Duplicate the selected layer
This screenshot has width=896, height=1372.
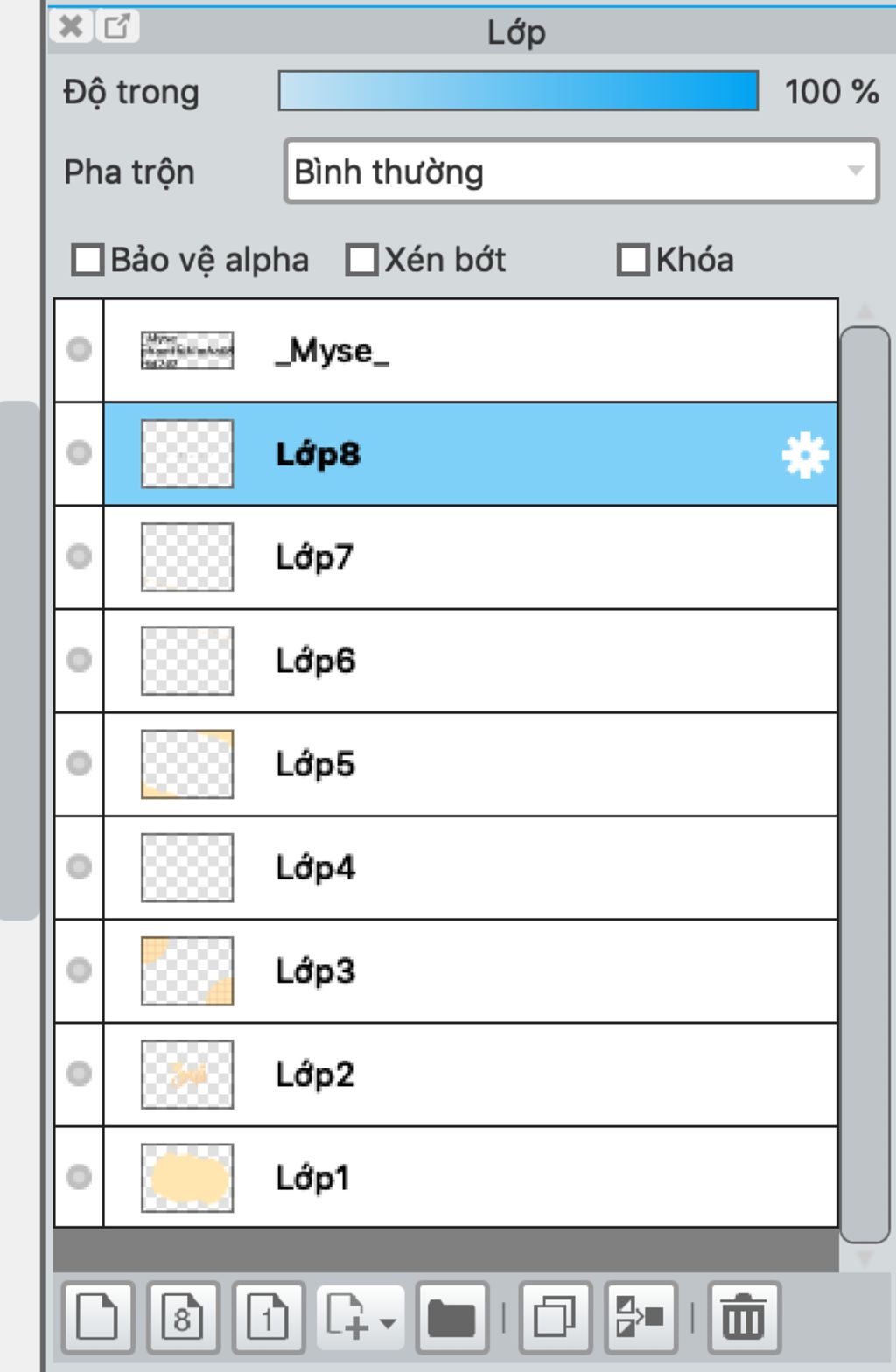point(556,1317)
